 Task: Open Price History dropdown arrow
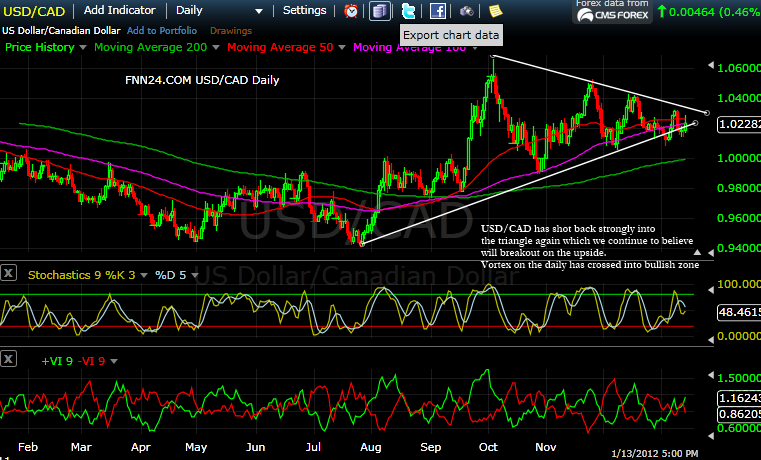(83, 48)
